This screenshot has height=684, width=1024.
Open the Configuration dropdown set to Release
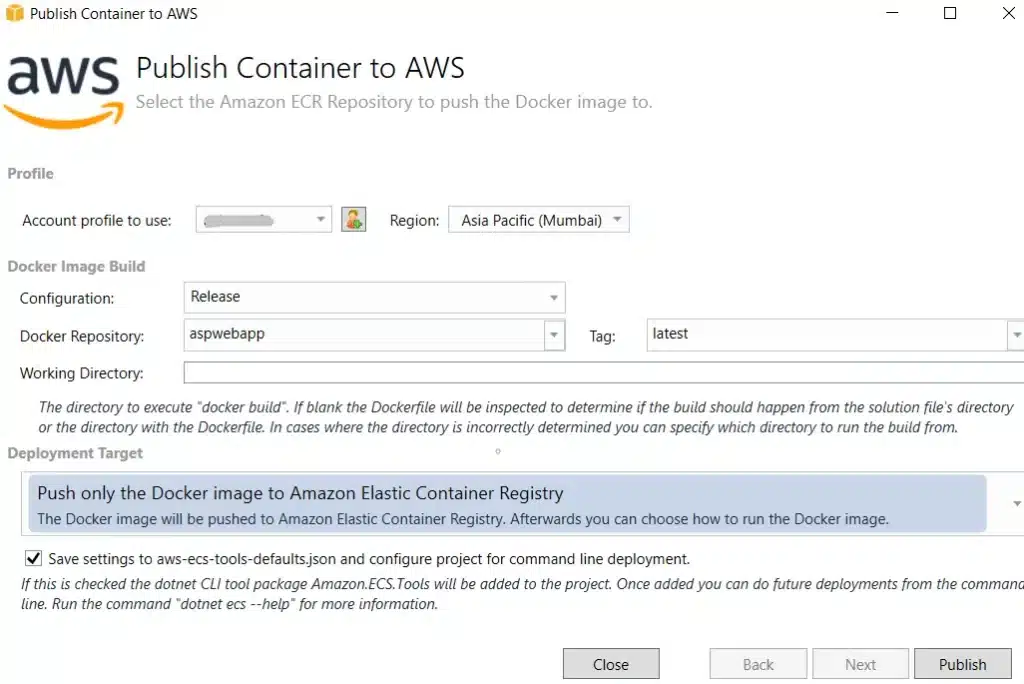click(x=374, y=297)
